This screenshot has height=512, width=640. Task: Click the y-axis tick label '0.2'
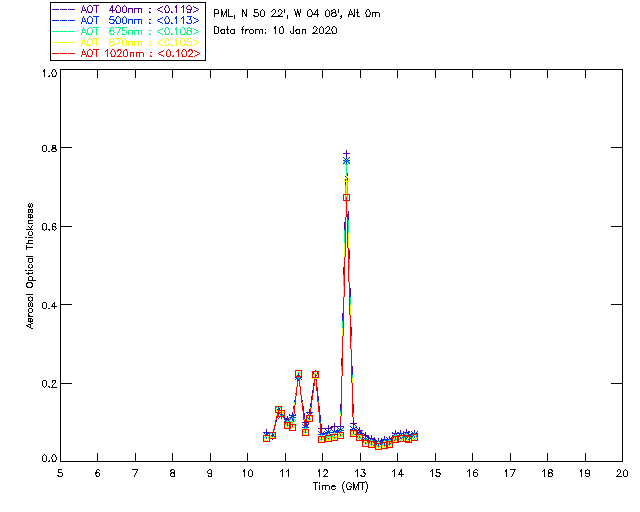click(49, 384)
